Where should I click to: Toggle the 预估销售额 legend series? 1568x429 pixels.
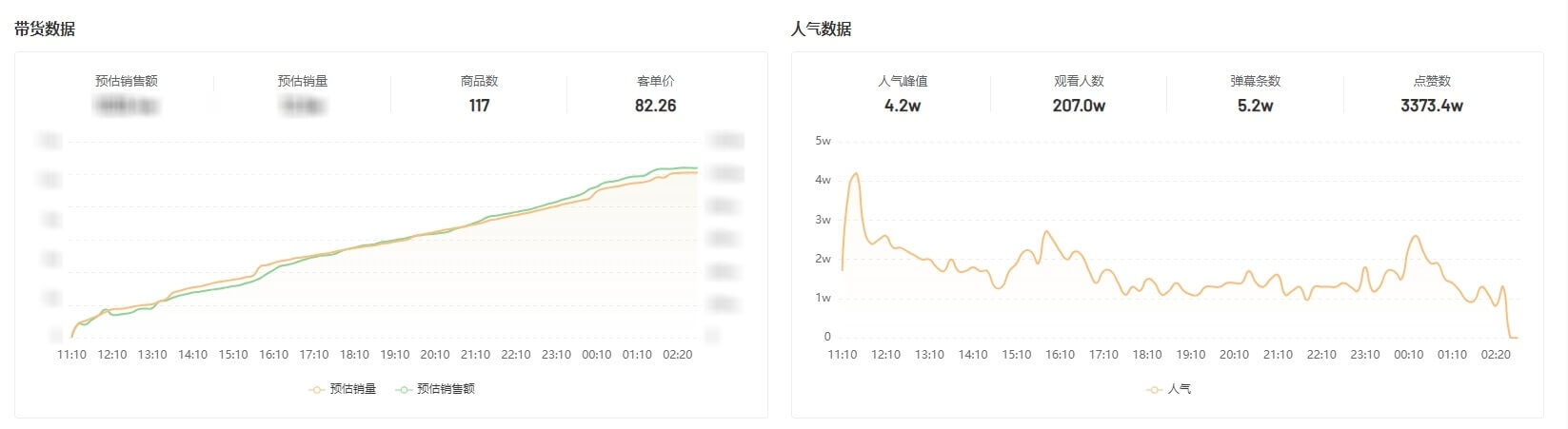435,389
